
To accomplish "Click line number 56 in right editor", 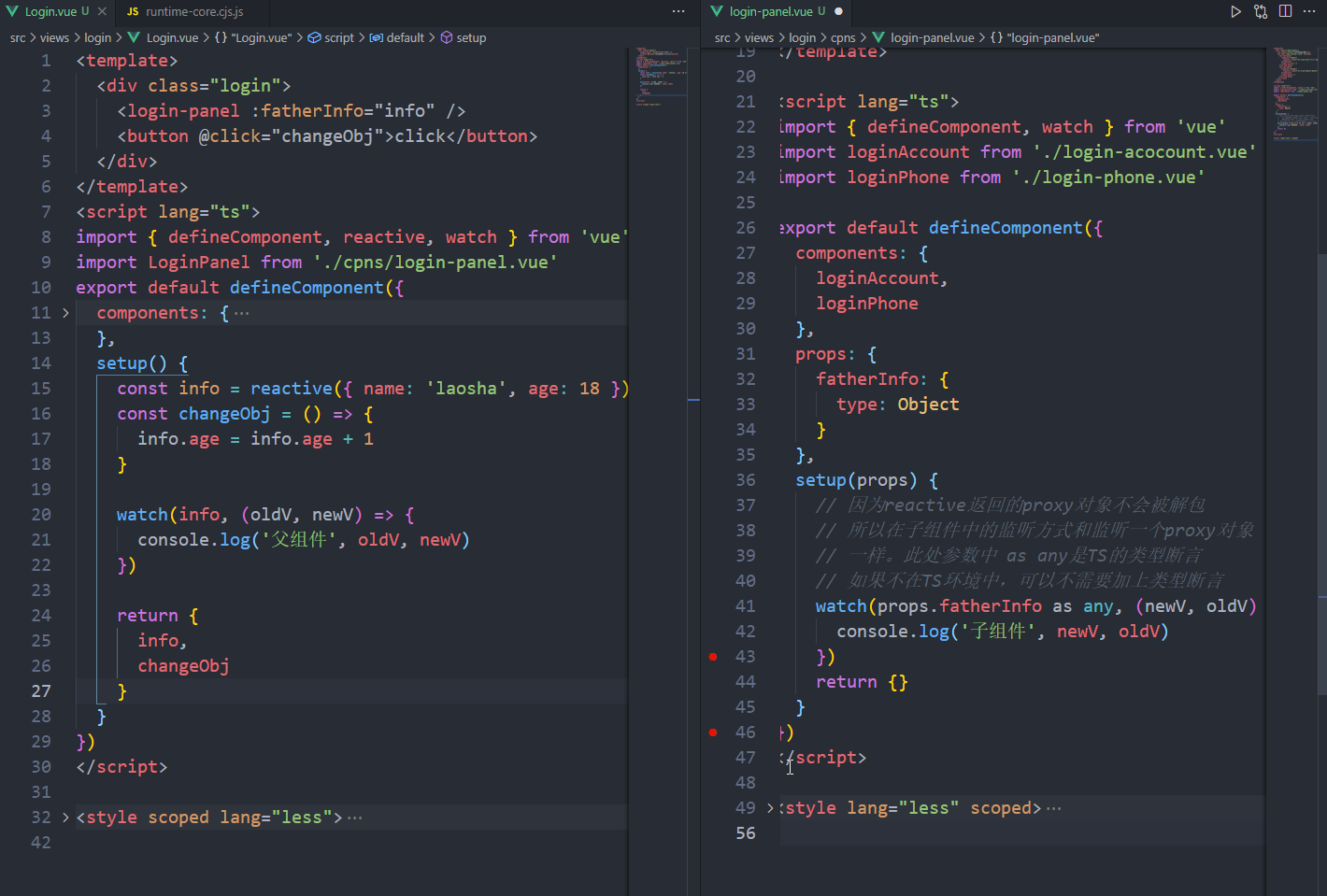I will [746, 833].
